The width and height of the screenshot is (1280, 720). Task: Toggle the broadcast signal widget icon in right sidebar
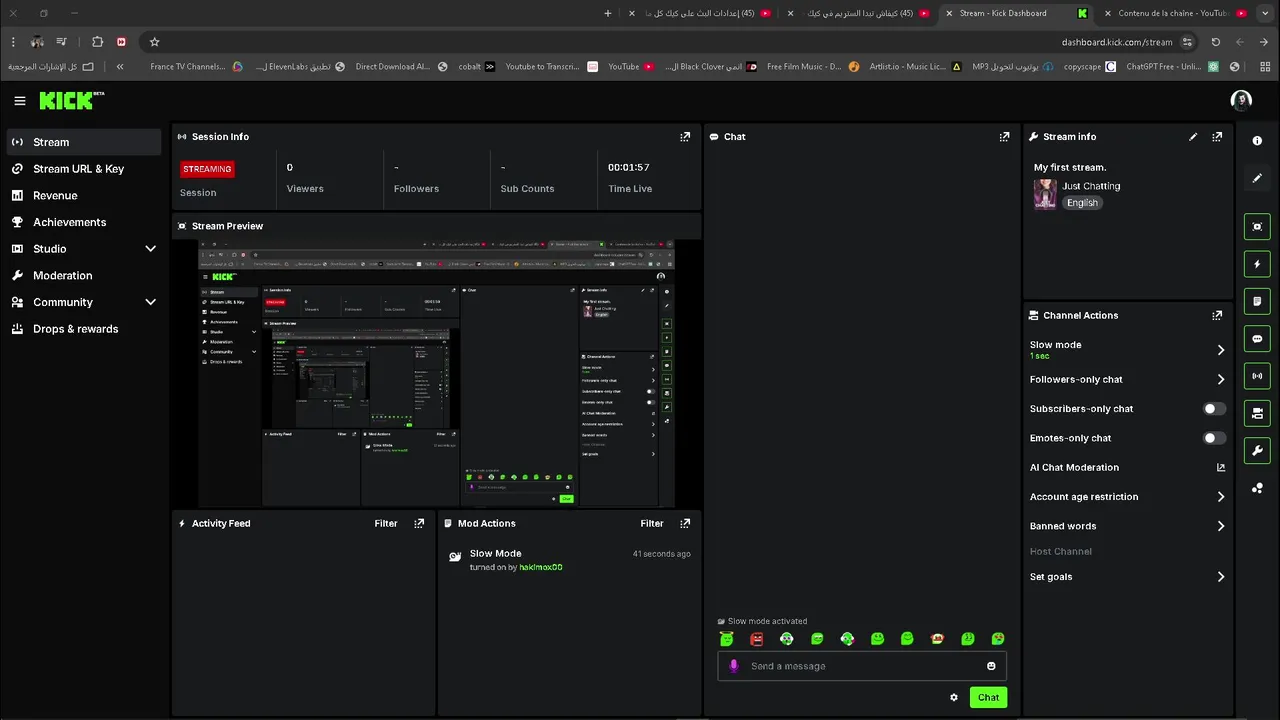(x=1257, y=376)
